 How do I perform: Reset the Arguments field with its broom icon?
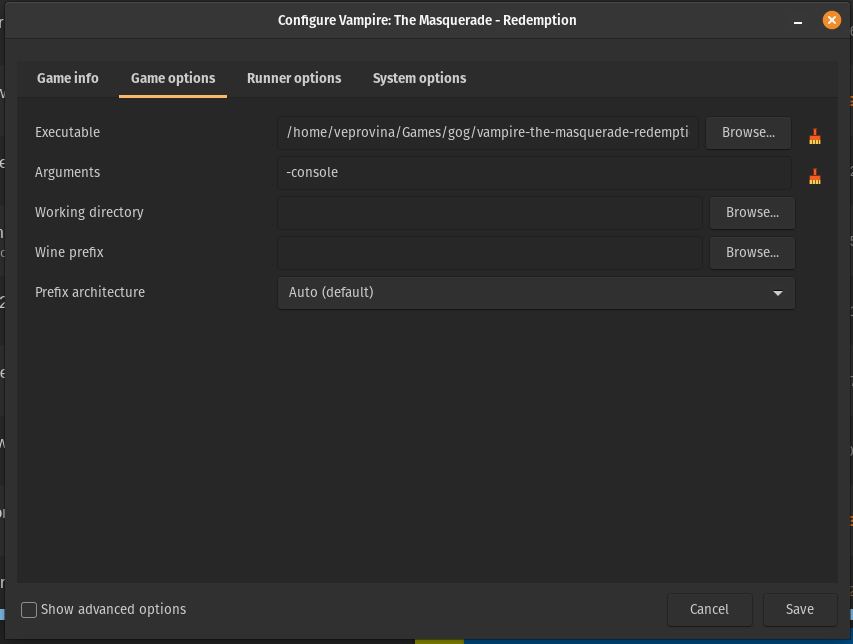coord(815,177)
